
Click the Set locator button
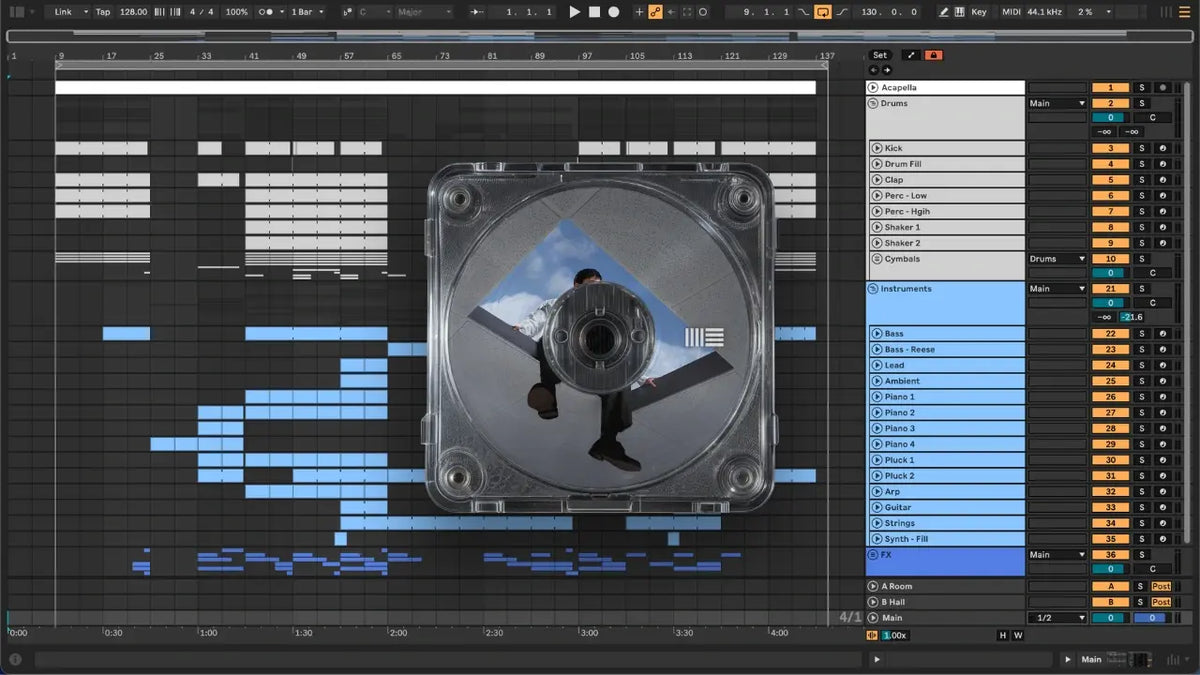(879, 55)
